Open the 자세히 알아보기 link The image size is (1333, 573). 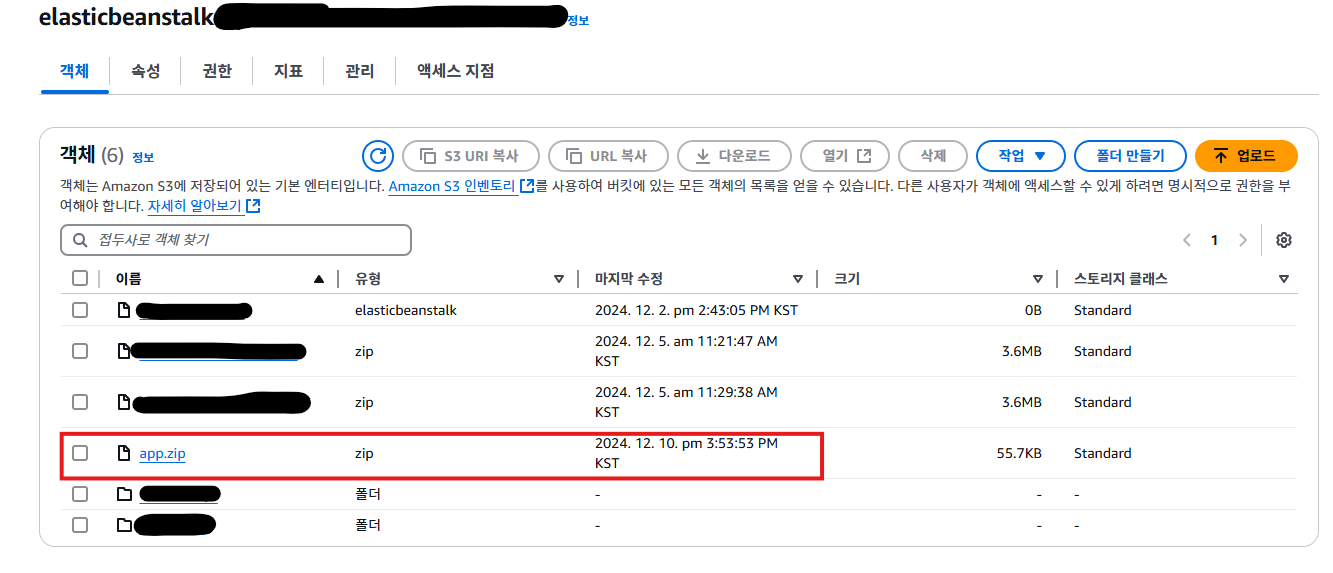[204, 206]
